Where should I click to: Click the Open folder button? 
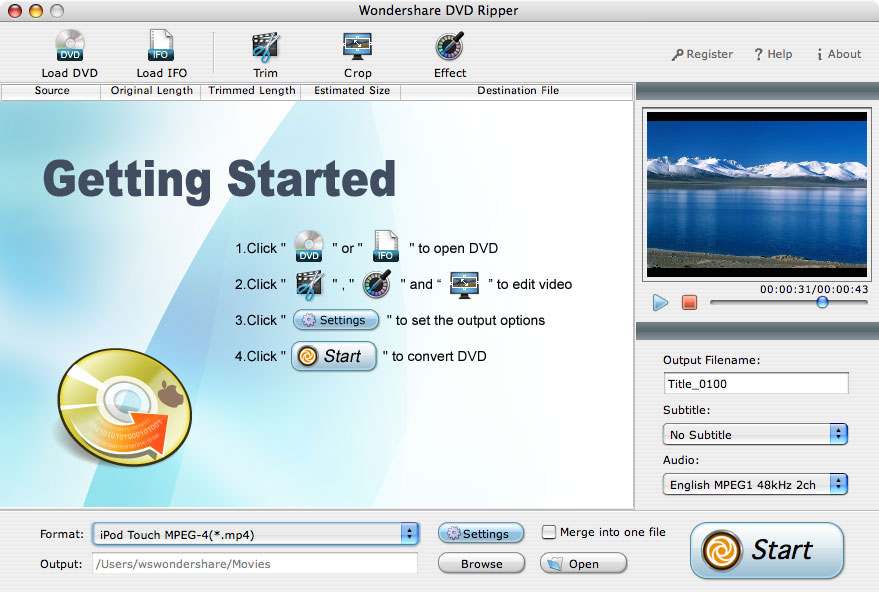click(x=584, y=563)
